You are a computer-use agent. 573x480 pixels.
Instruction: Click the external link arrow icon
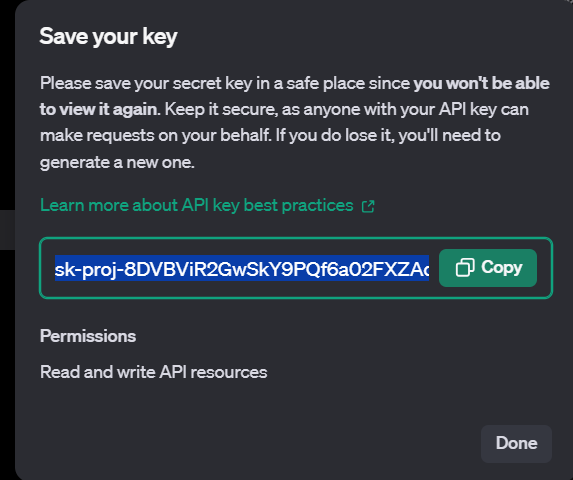point(368,206)
